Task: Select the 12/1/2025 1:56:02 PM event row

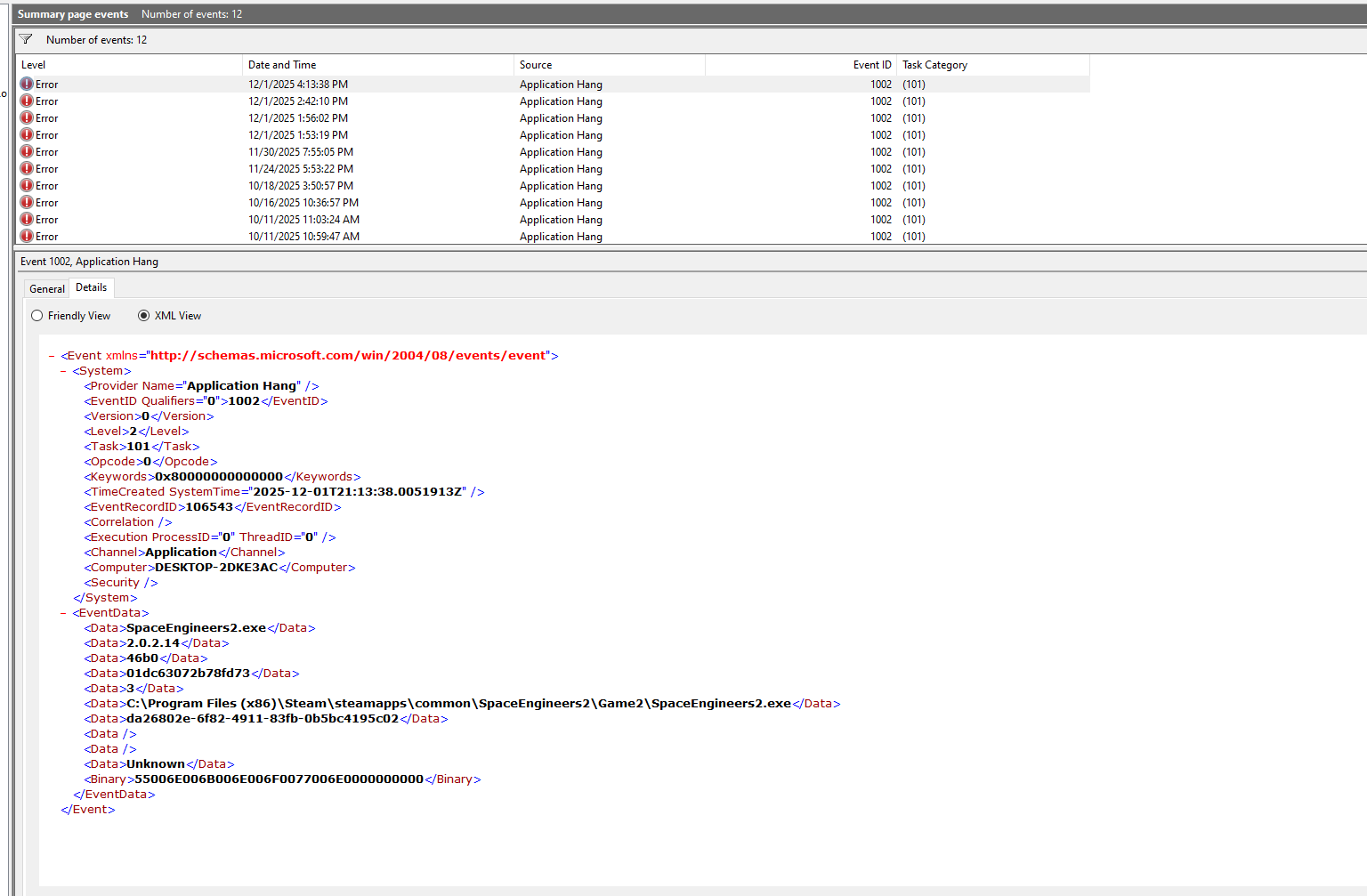Action: (298, 118)
